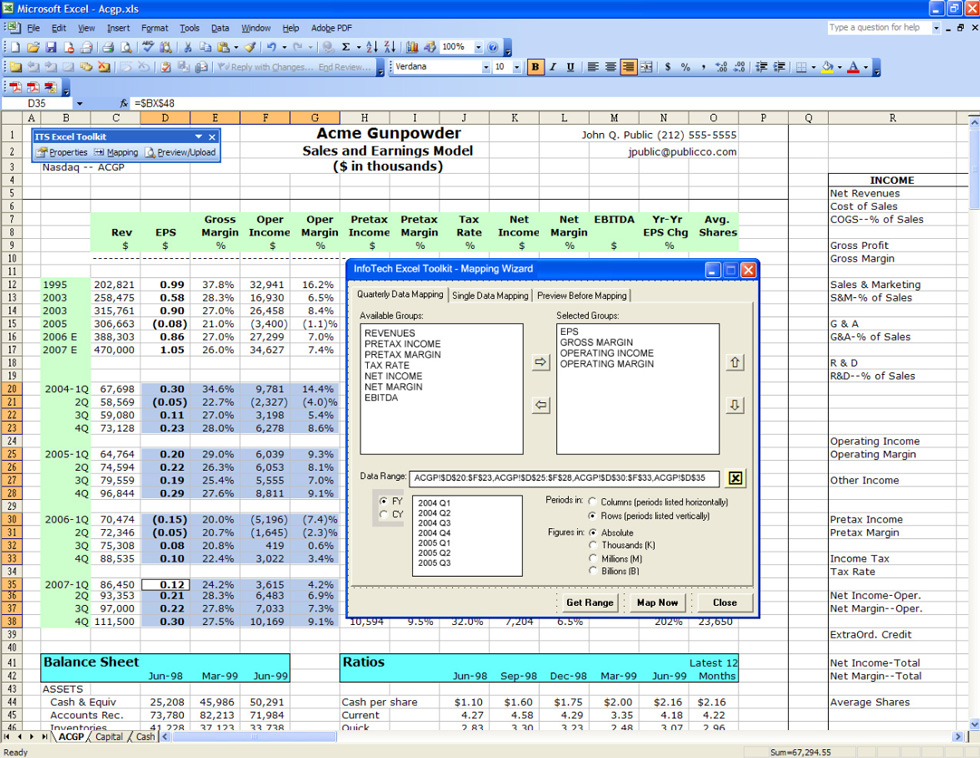Click Preview/Upload in ITS Excel Toolkit
This screenshot has height=758, width=980.
(x=180, y=152)
